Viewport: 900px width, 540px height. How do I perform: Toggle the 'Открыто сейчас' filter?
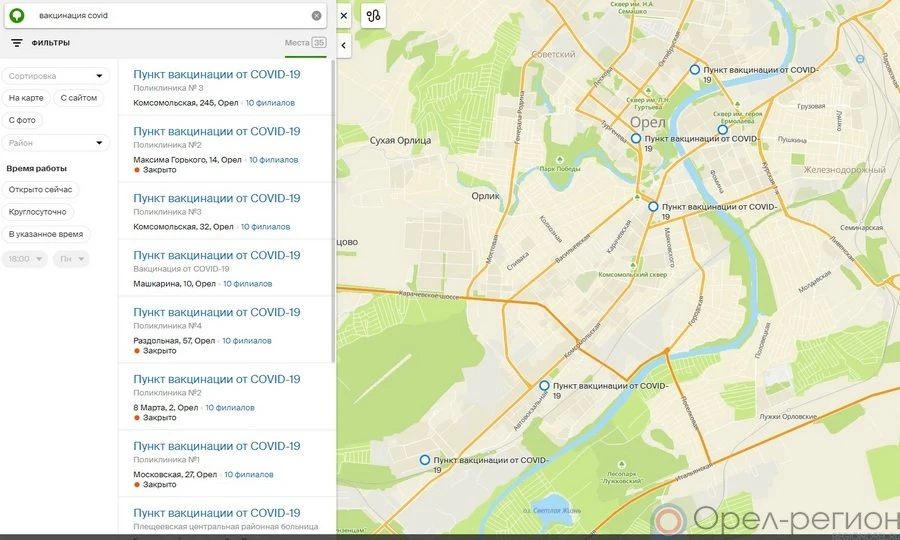click(x=40, y=189)
